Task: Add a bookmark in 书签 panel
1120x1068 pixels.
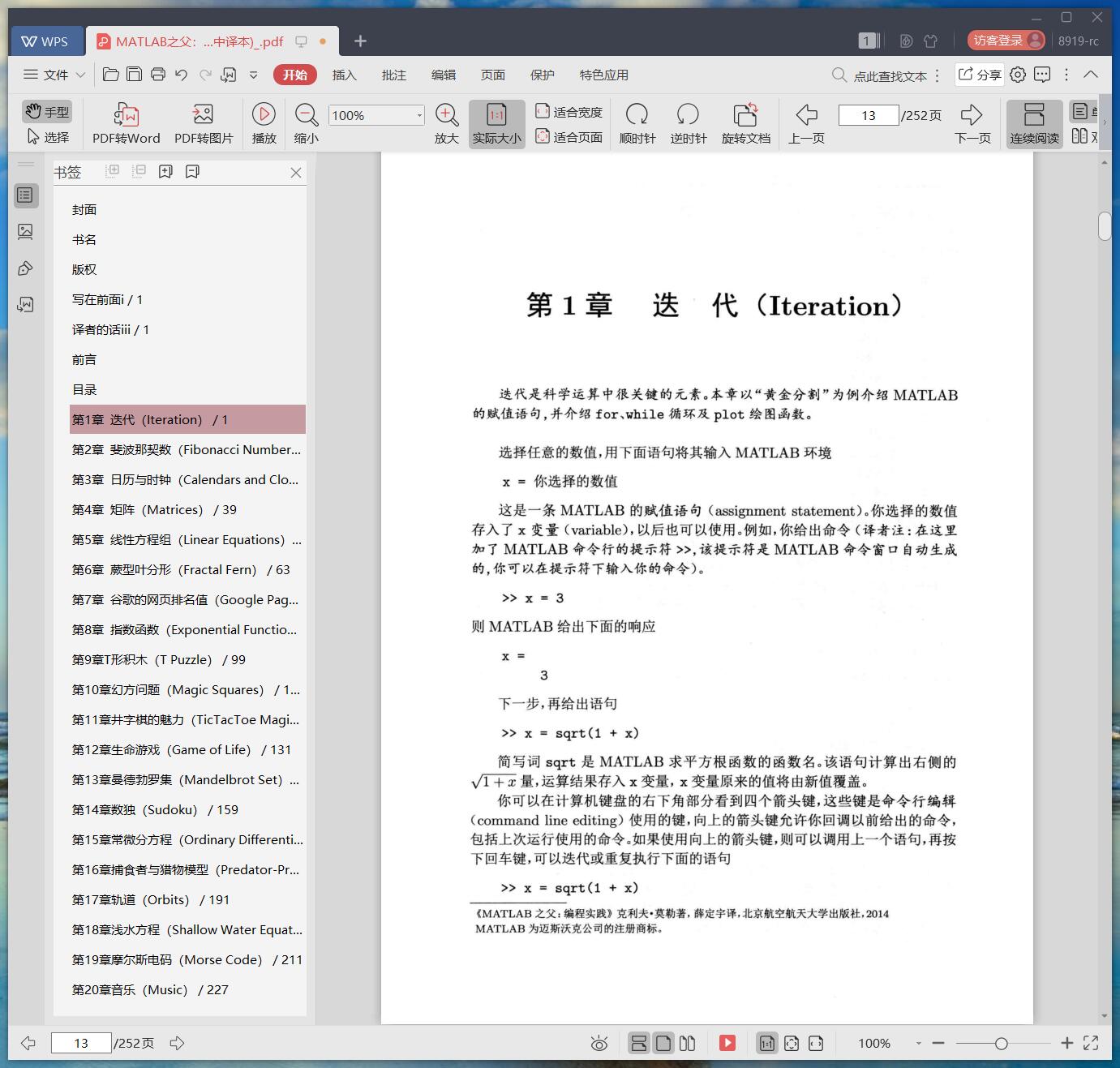Action: click(x=165, y=172)
